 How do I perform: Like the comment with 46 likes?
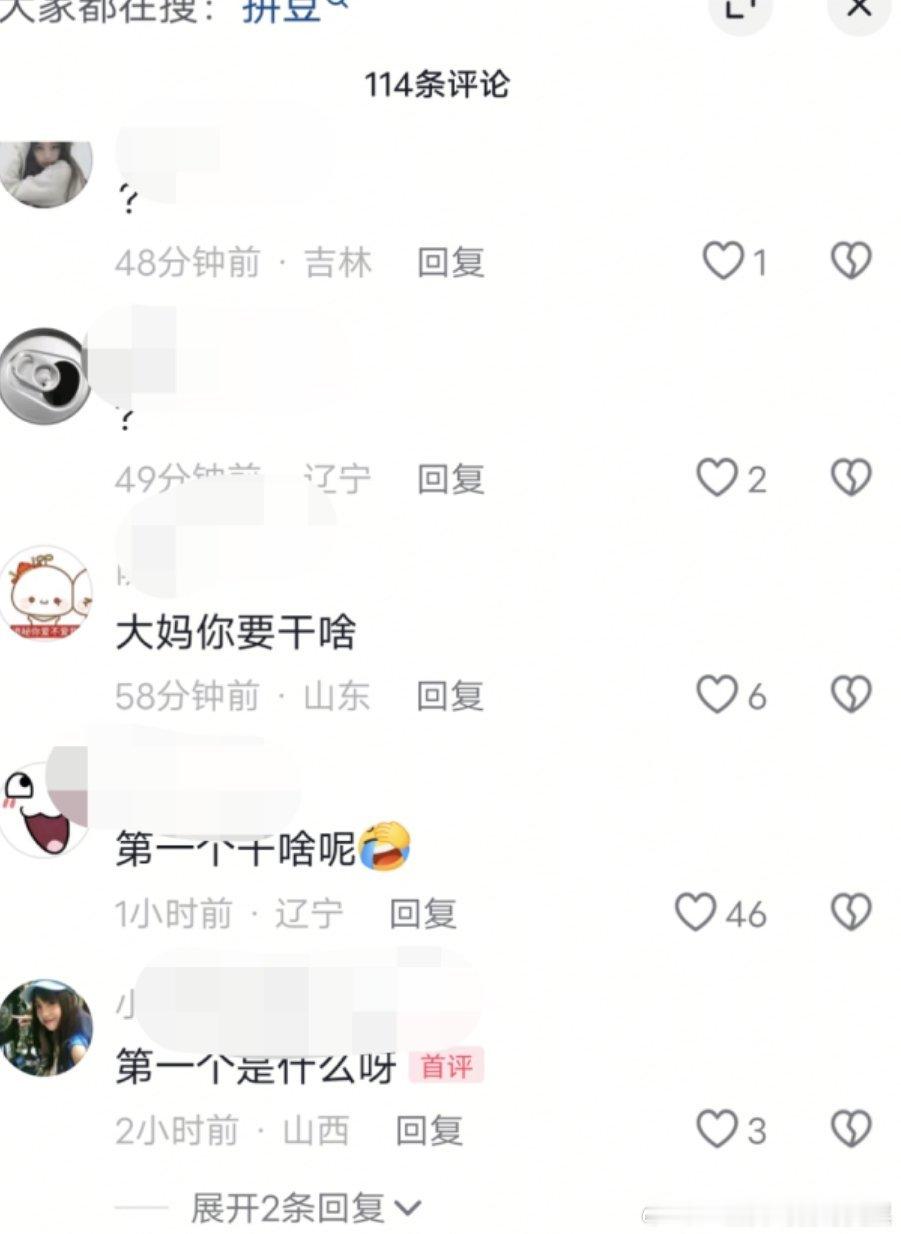point(696,912)
